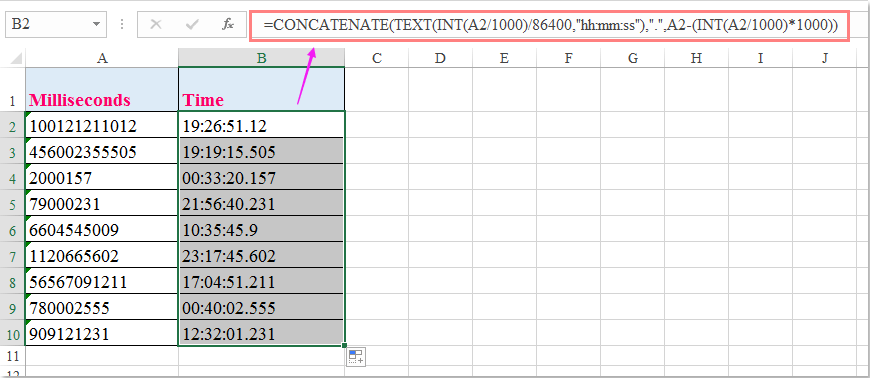The image size is (870, 378).
Task: Click the green error indicator on cell A2
Action: click(x=28, y=114)
